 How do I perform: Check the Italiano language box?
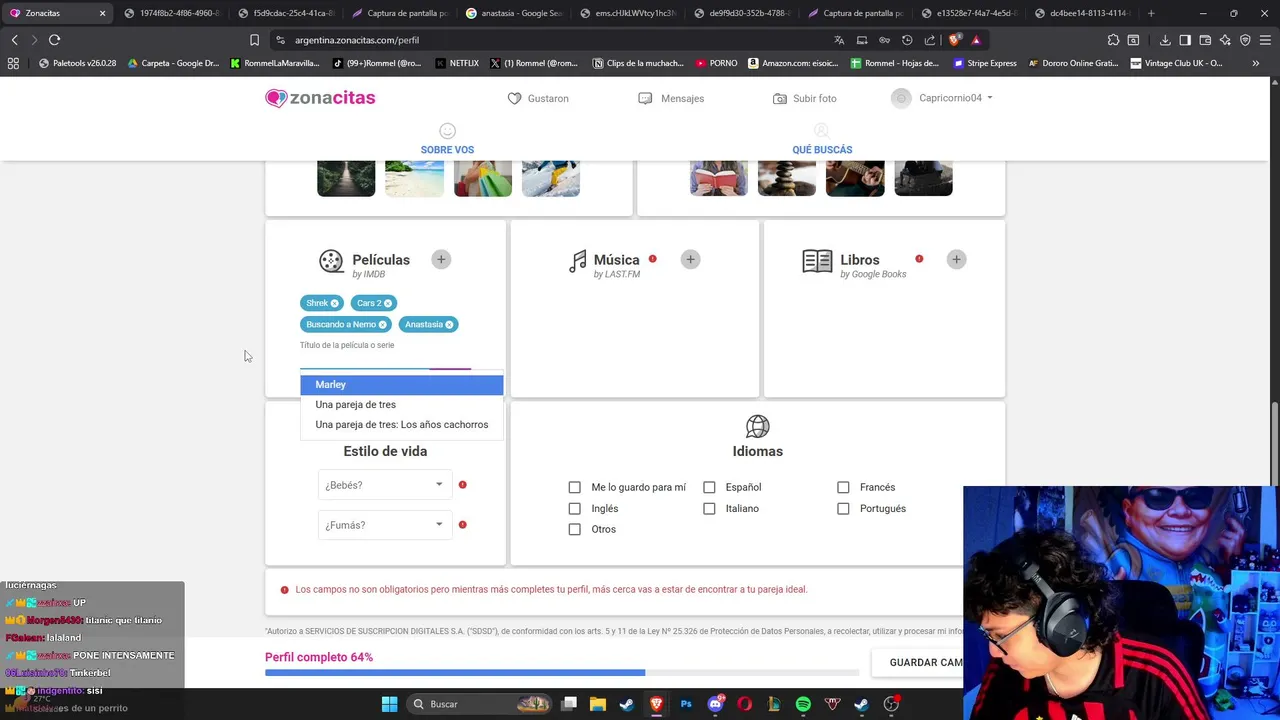pyautogui.click(x=709, y=508)
